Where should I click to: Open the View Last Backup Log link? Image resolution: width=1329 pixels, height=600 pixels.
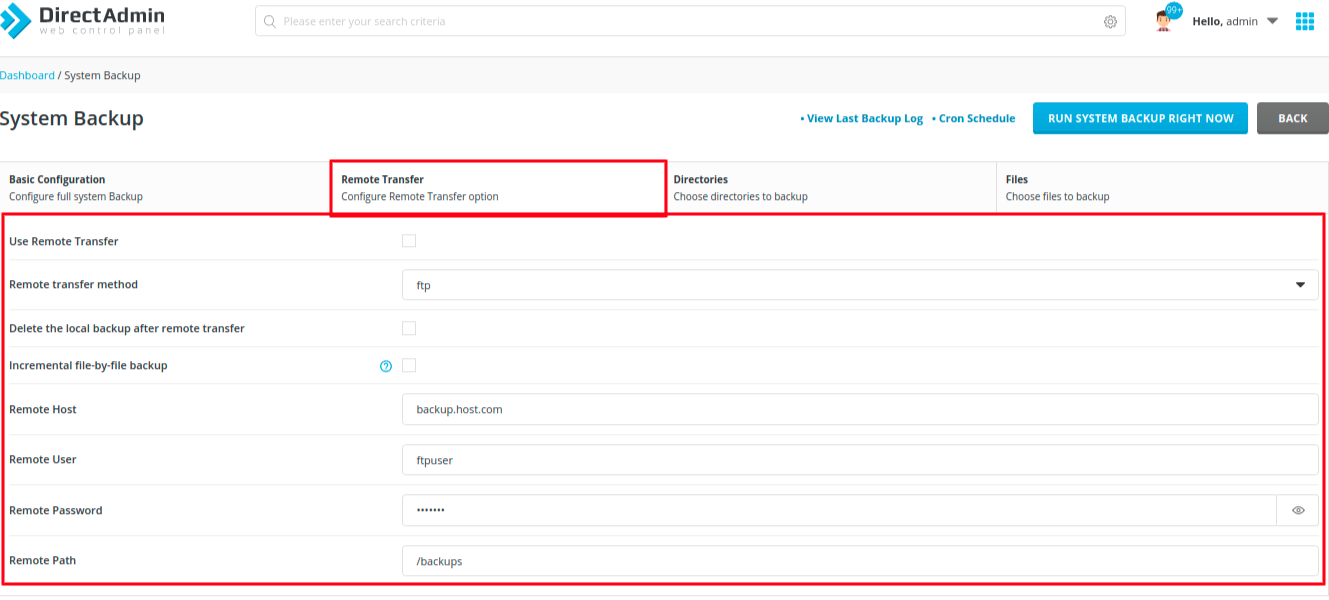point(862,118)
